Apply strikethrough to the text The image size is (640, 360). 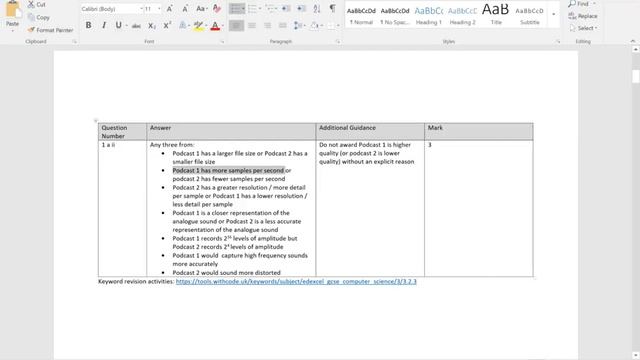(x=136, y=26)
